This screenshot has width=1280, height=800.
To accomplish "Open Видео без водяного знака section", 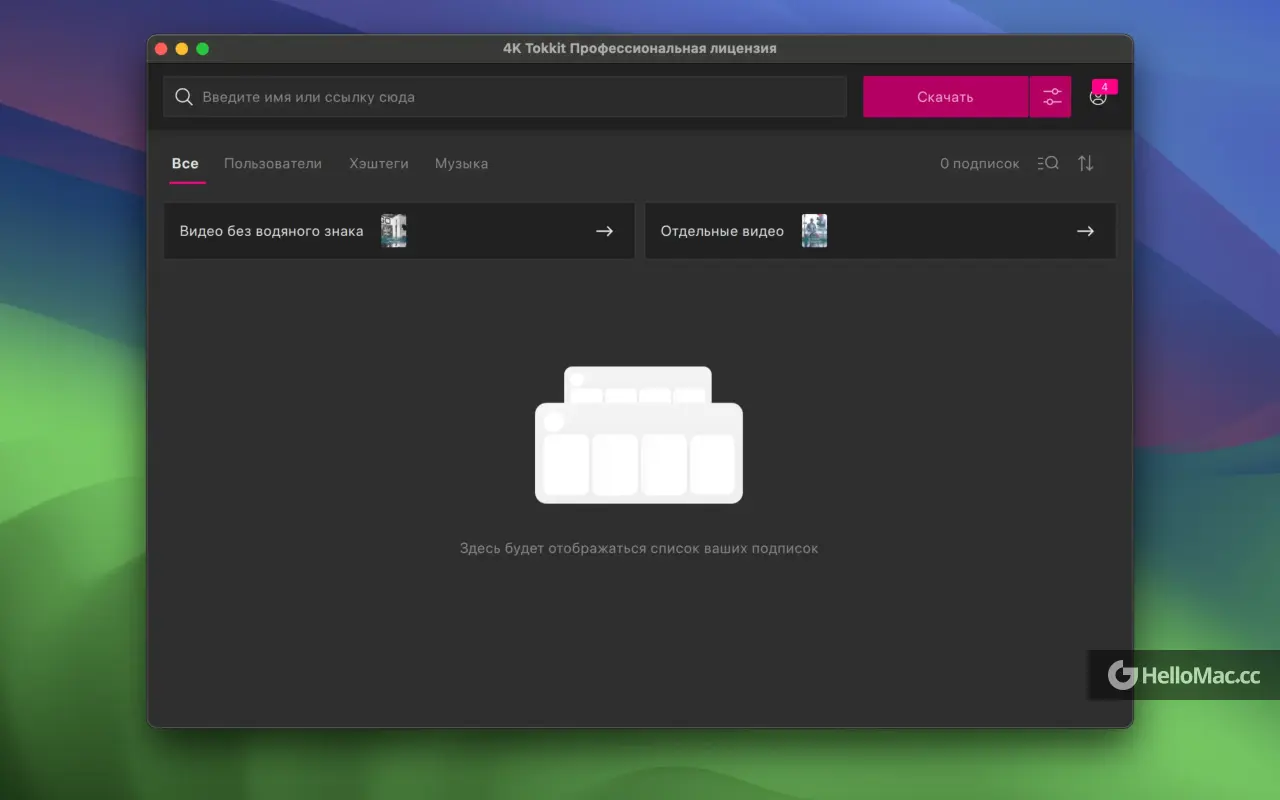I will click(x=399, y=231).
